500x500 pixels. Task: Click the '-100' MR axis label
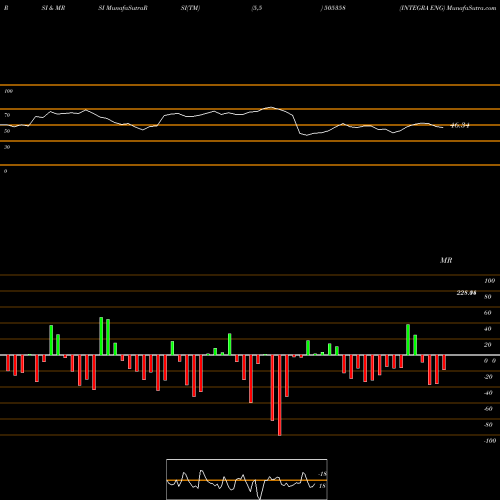coord(490,441)
